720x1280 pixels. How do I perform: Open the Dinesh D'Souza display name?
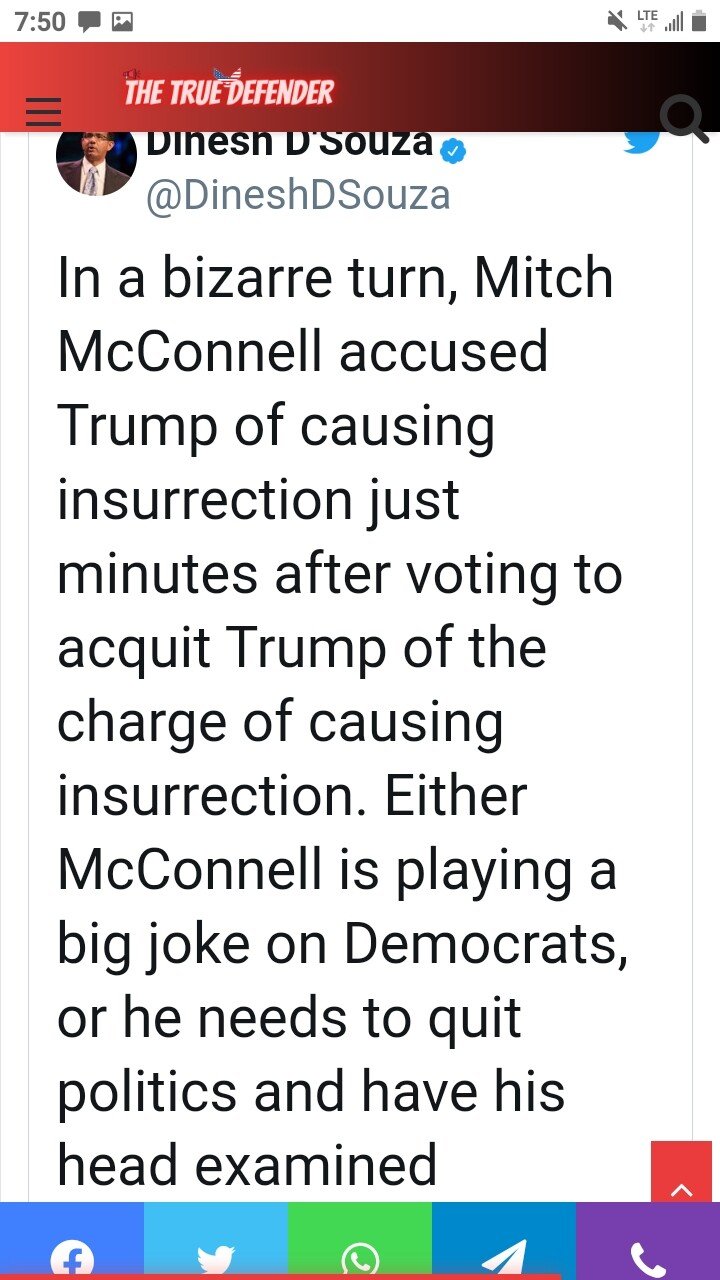click(x=290, y=143)
